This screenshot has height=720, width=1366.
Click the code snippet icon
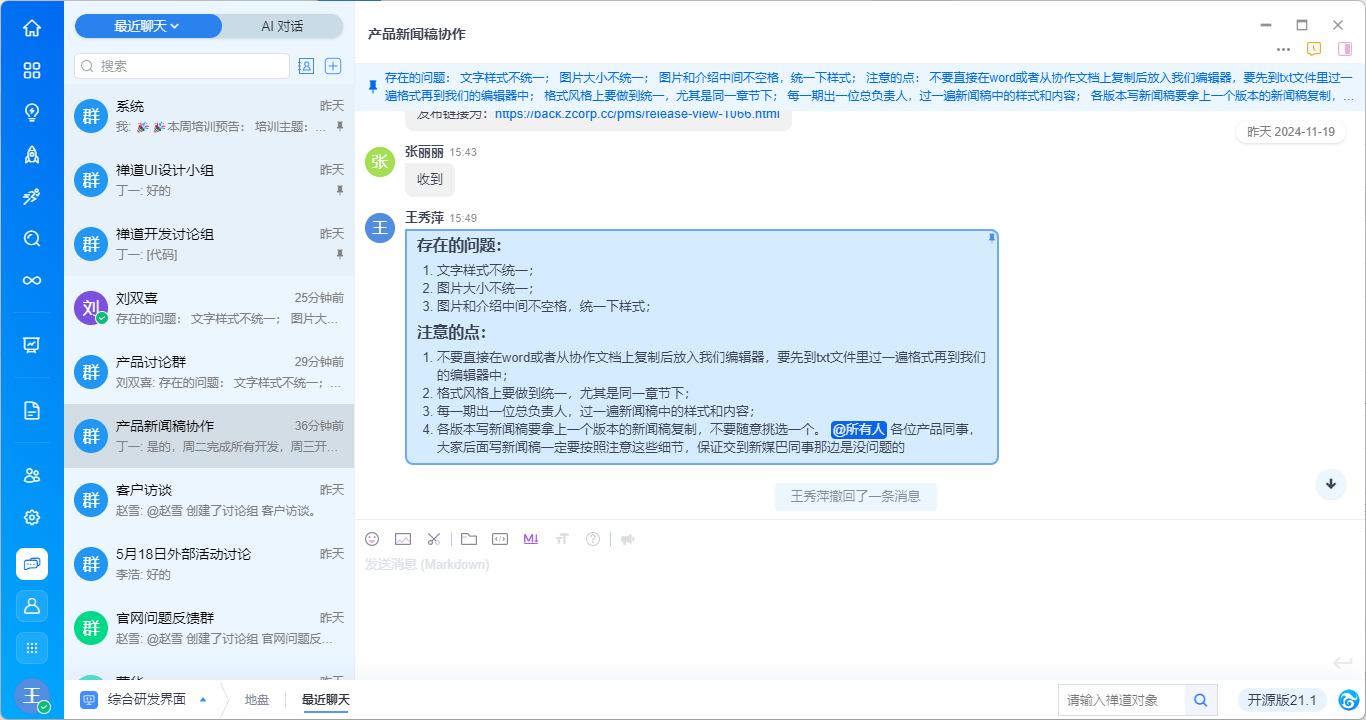500,539
